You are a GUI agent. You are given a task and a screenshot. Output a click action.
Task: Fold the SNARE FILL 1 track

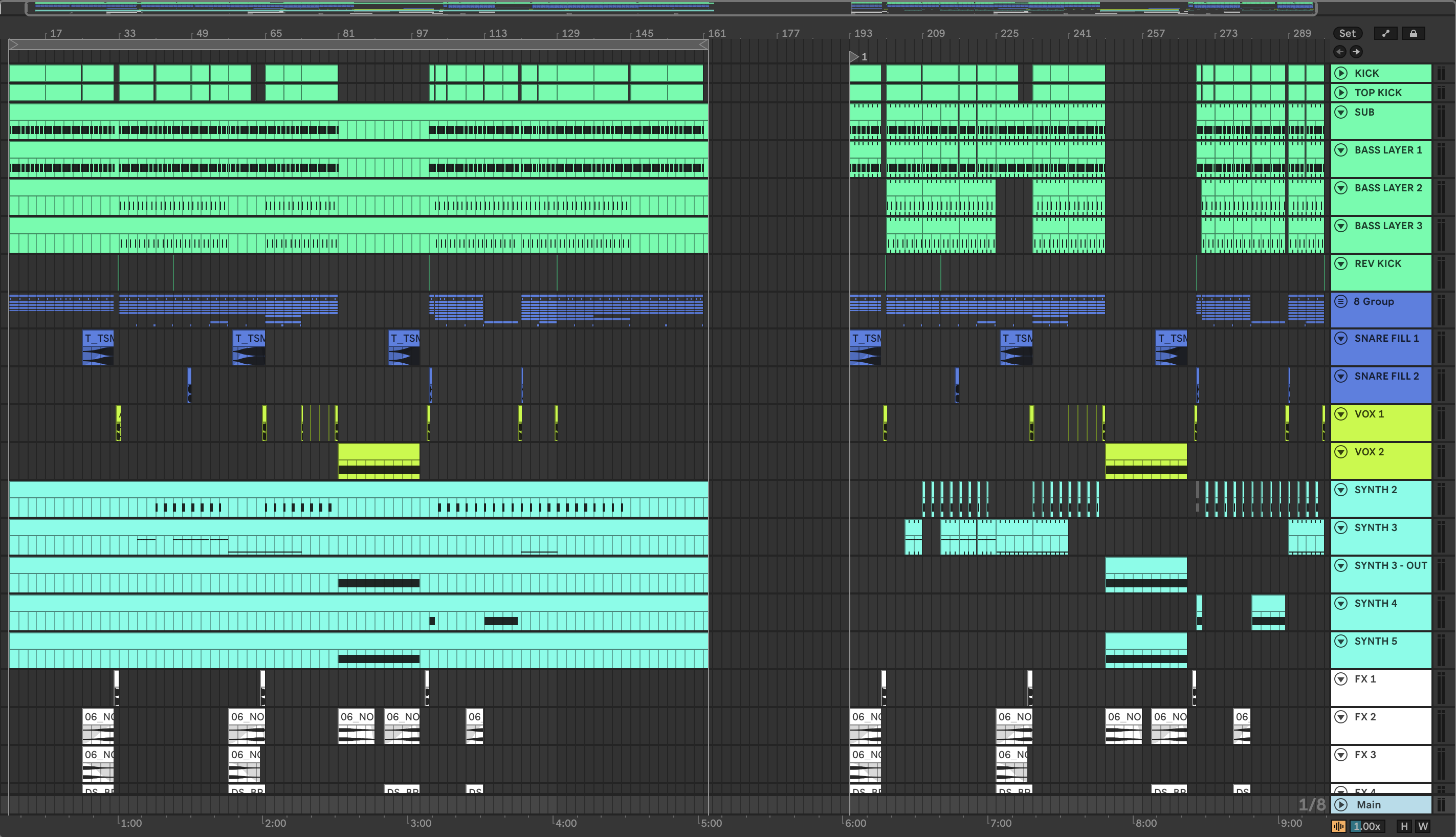[x=1341, y=338]
